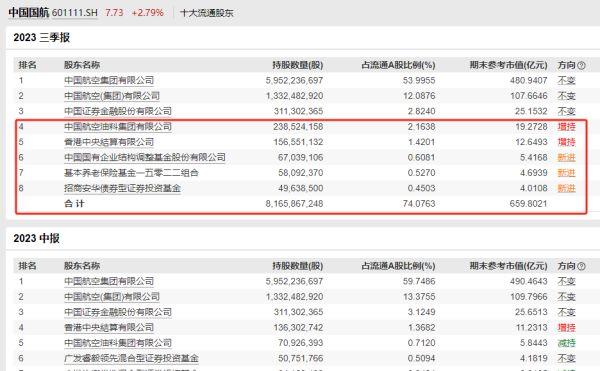
Task: Select percentage value 59.7486
Action: (x=419, y=282)
